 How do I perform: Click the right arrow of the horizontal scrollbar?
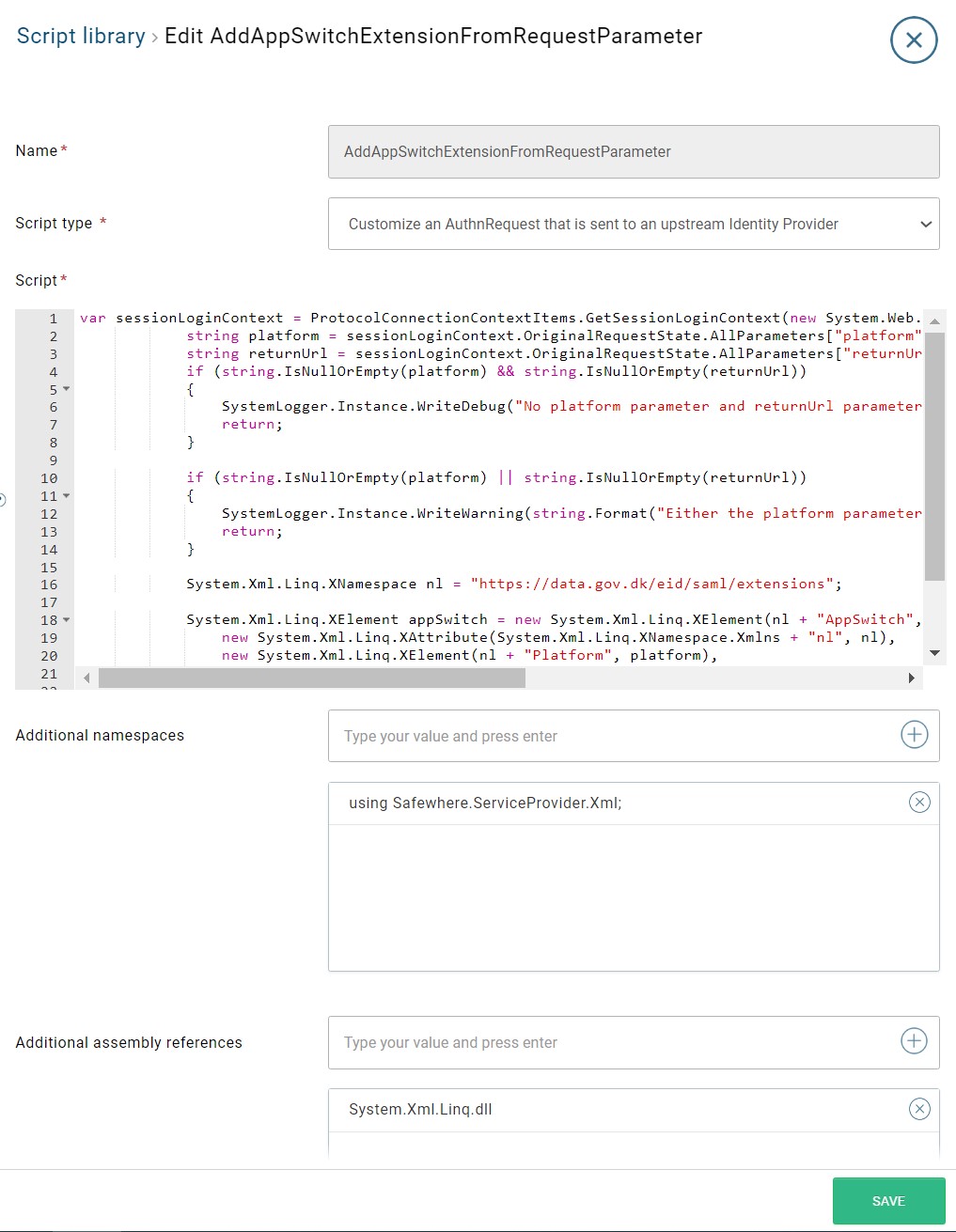coord(911,677)
